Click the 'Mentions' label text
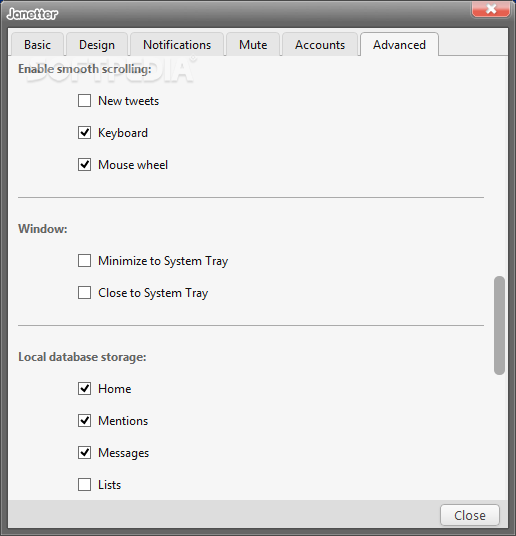The width and height of the screenshot is (516, 536). 123,420
